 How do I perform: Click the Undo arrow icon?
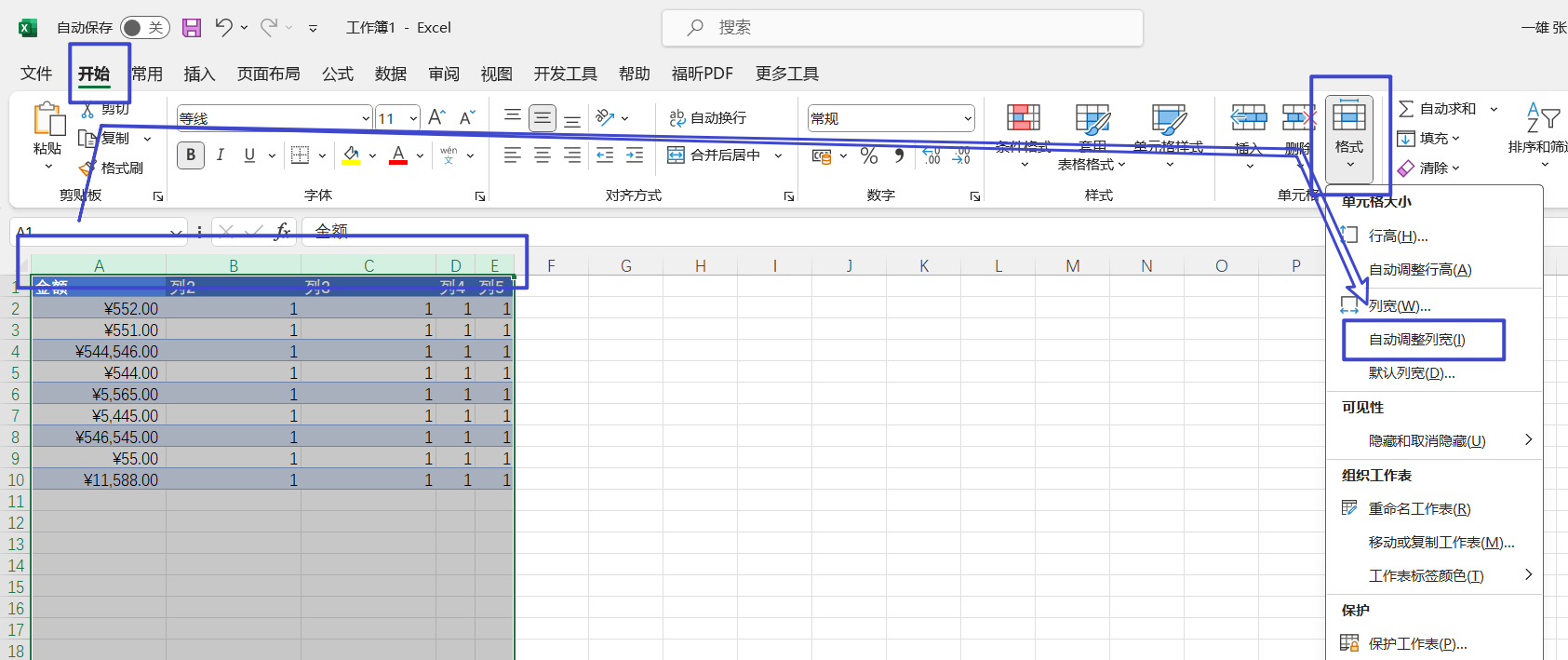click(223, 28)
